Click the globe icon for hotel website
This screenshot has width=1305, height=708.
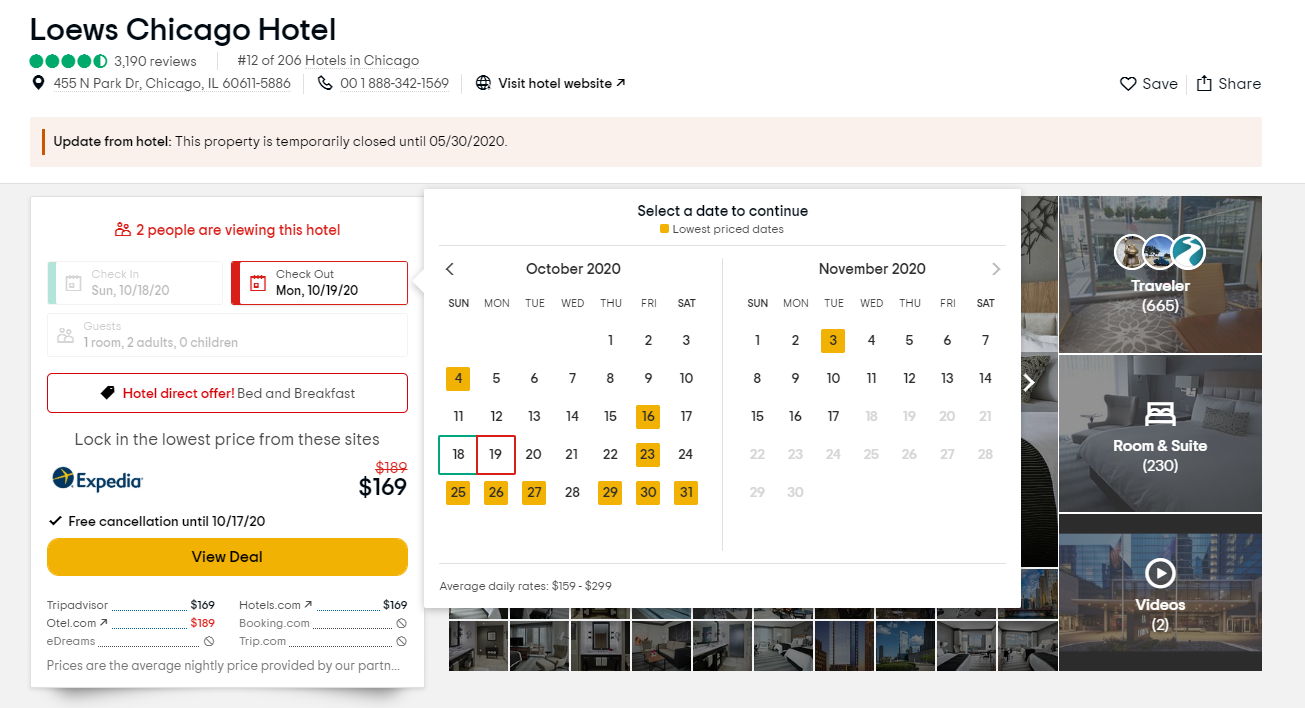[x=483, y=83]
